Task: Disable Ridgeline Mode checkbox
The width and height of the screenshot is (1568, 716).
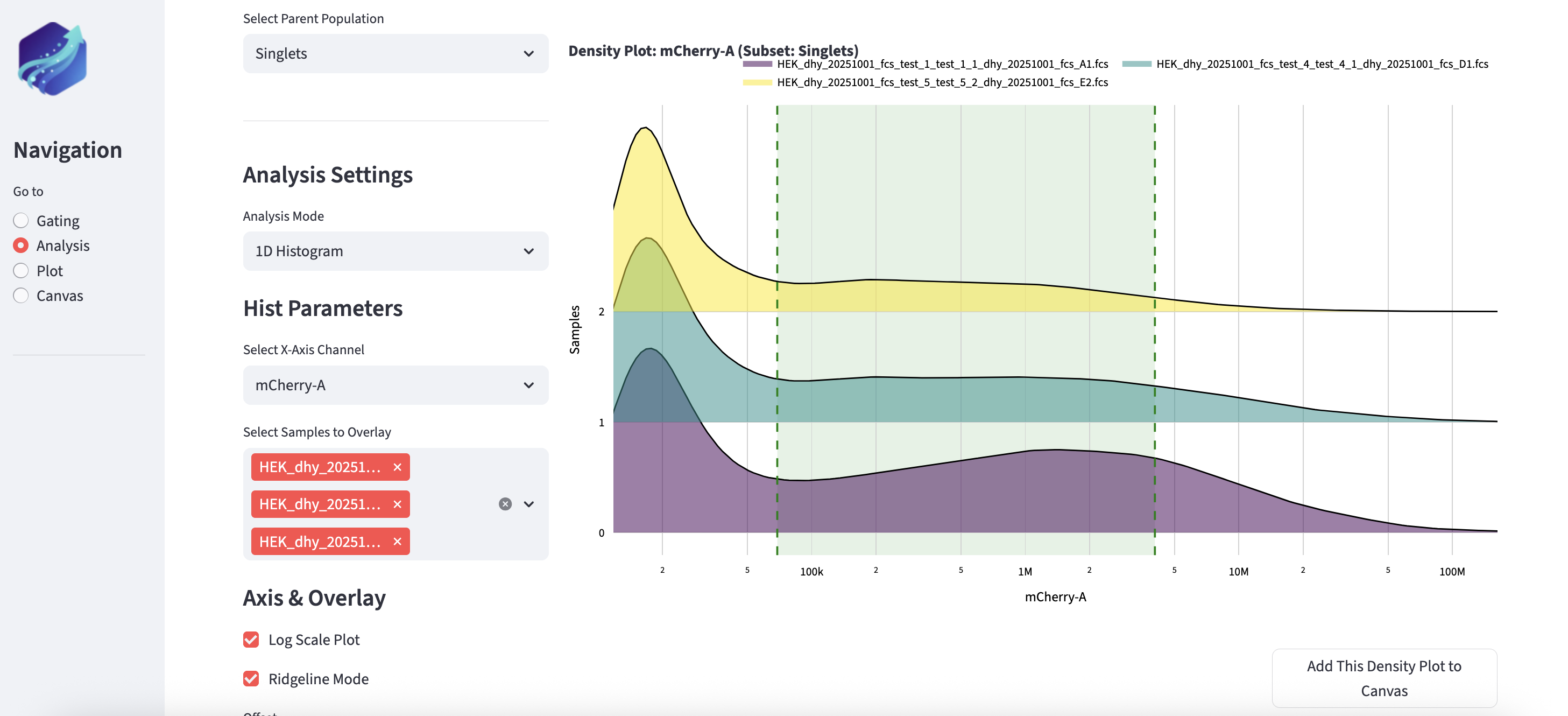Action: tap(251, 678)
